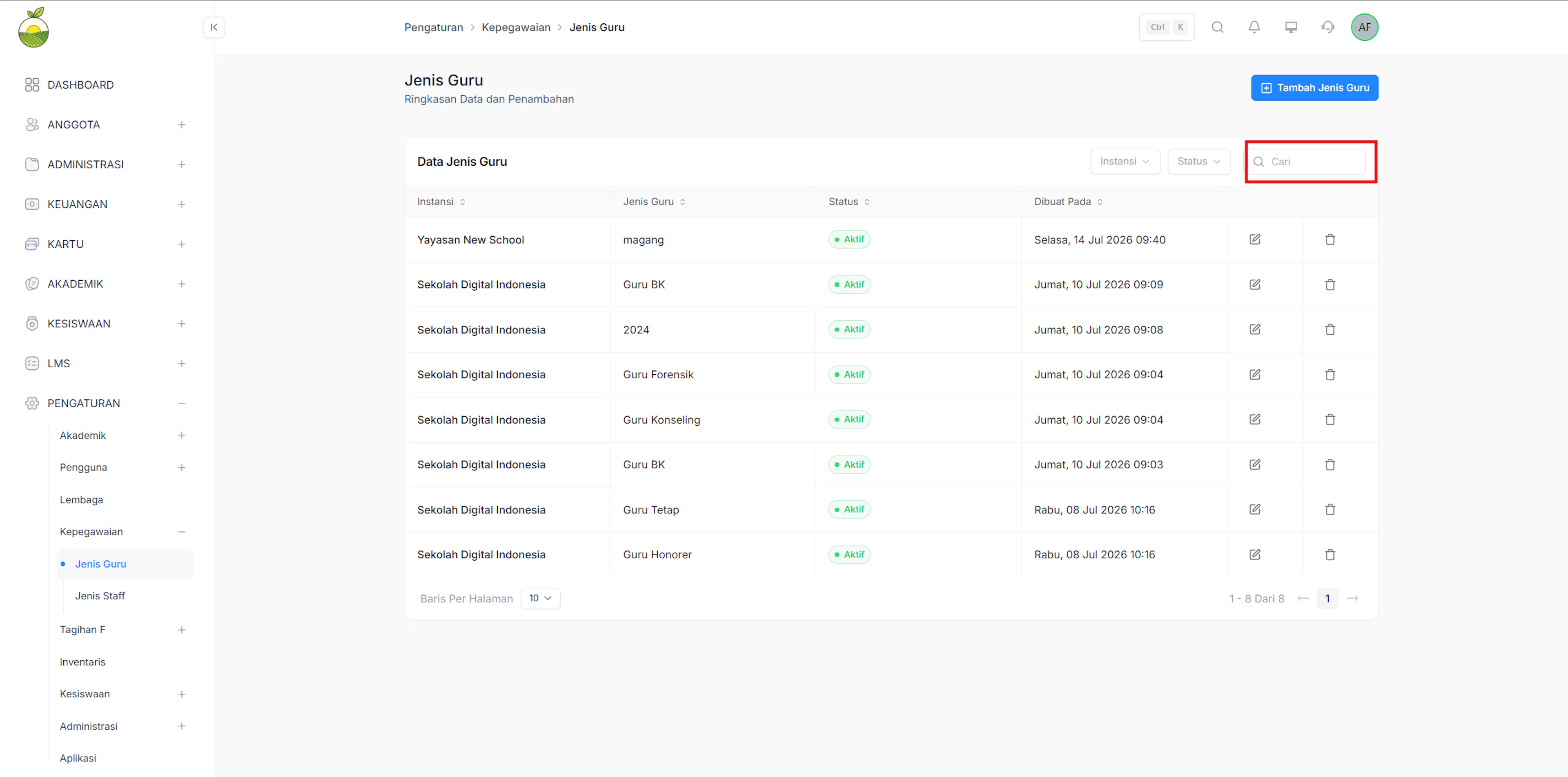This screenshot has width=1568, height=777.
Task: Select the Jenis Guru menu item
Action: (x=125, y=564)
